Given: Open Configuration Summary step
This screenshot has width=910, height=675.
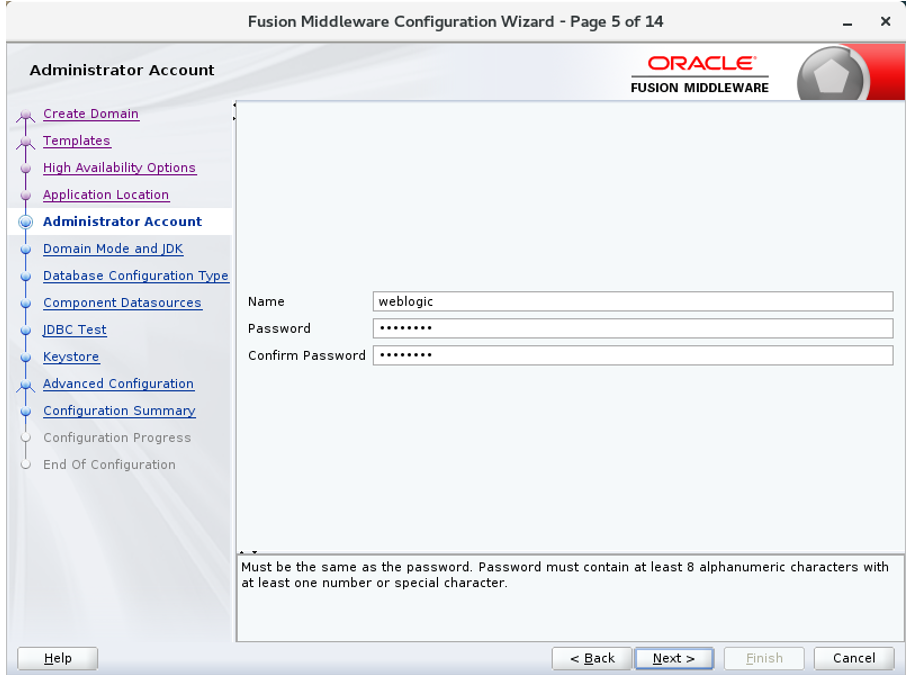Looking at the screenshot, I should [x=120, y=411].
